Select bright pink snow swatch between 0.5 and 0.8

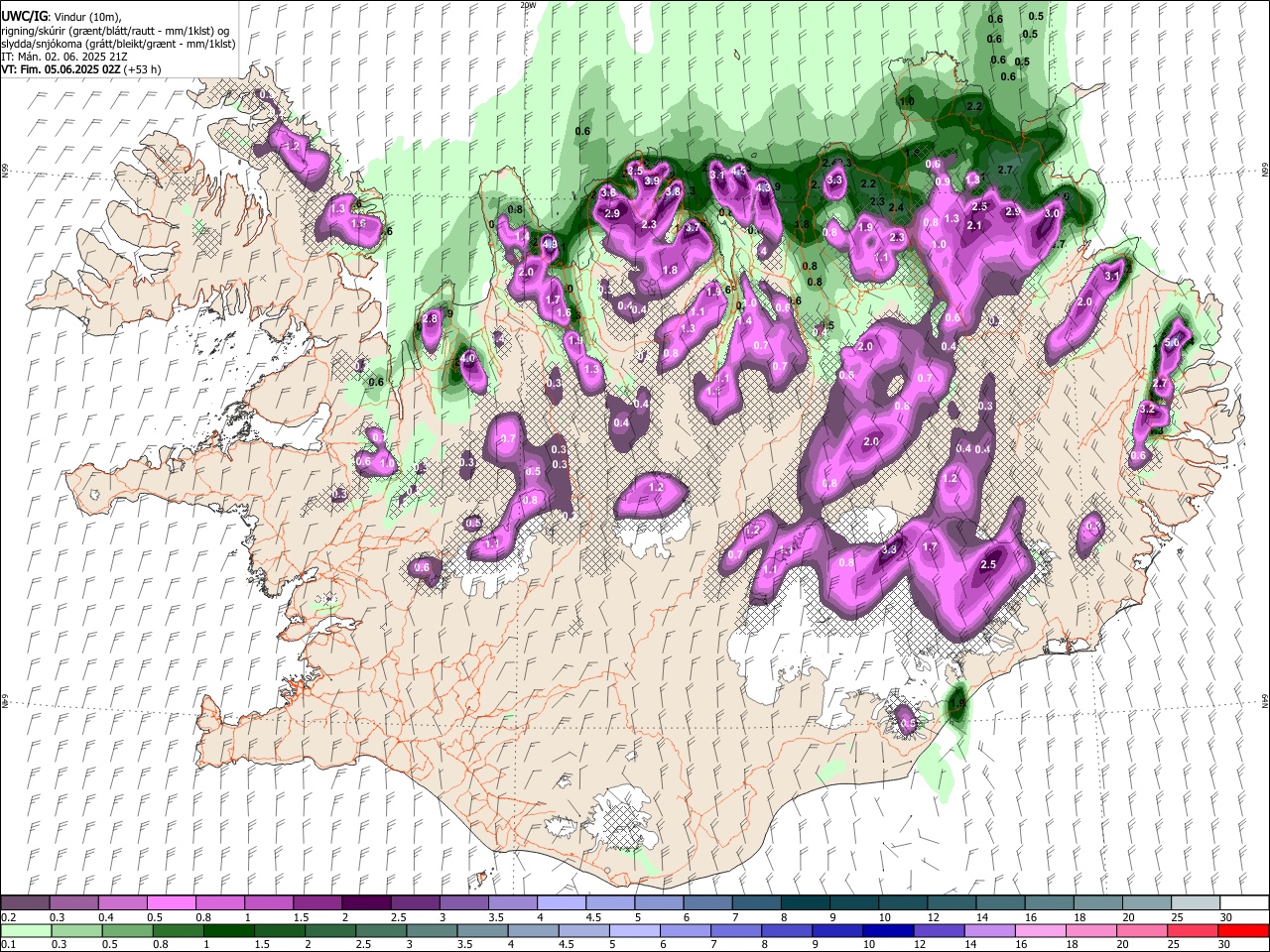point(172,903)
